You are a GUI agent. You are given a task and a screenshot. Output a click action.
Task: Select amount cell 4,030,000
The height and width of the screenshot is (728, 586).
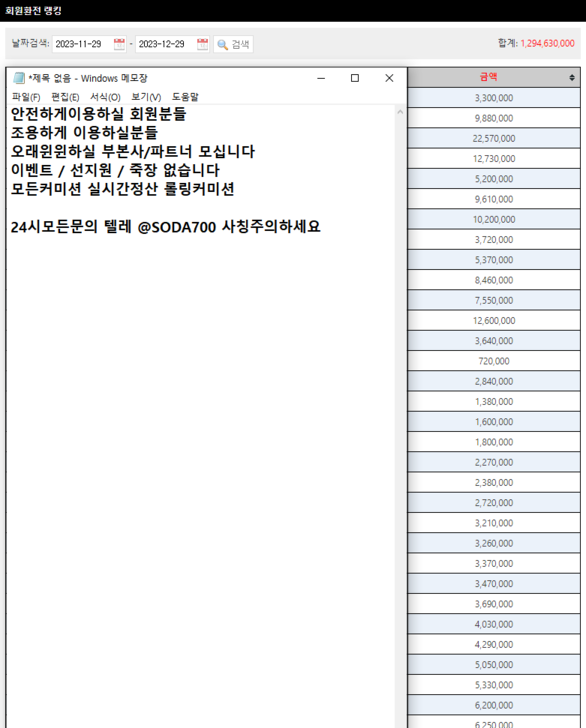click(x=494, y=624)
